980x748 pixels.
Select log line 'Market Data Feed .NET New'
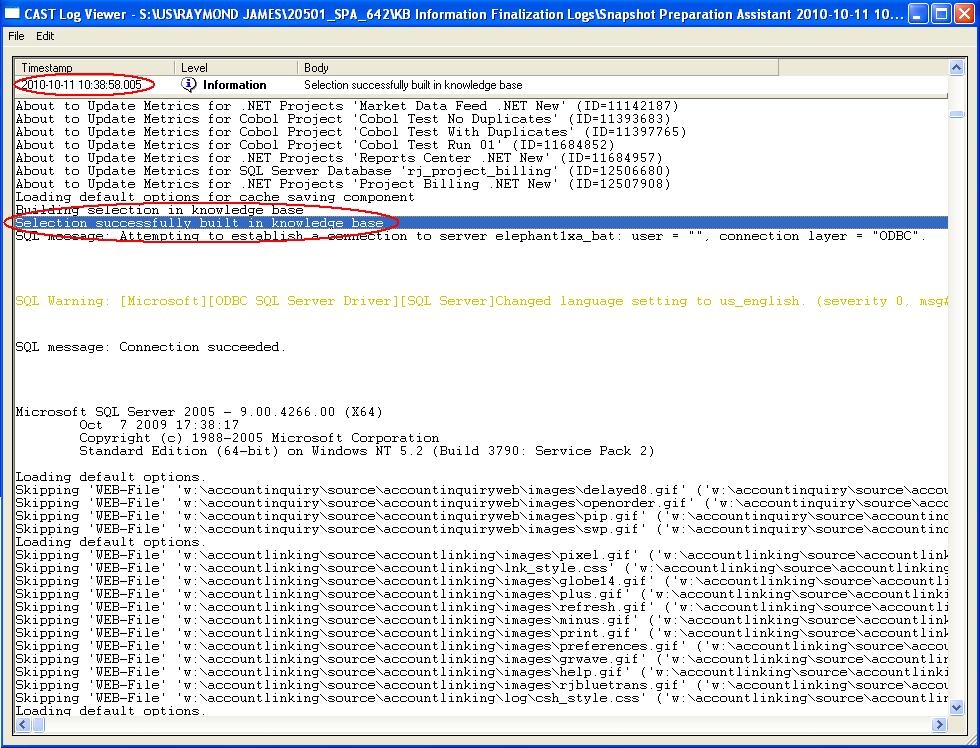click(347, 106)
